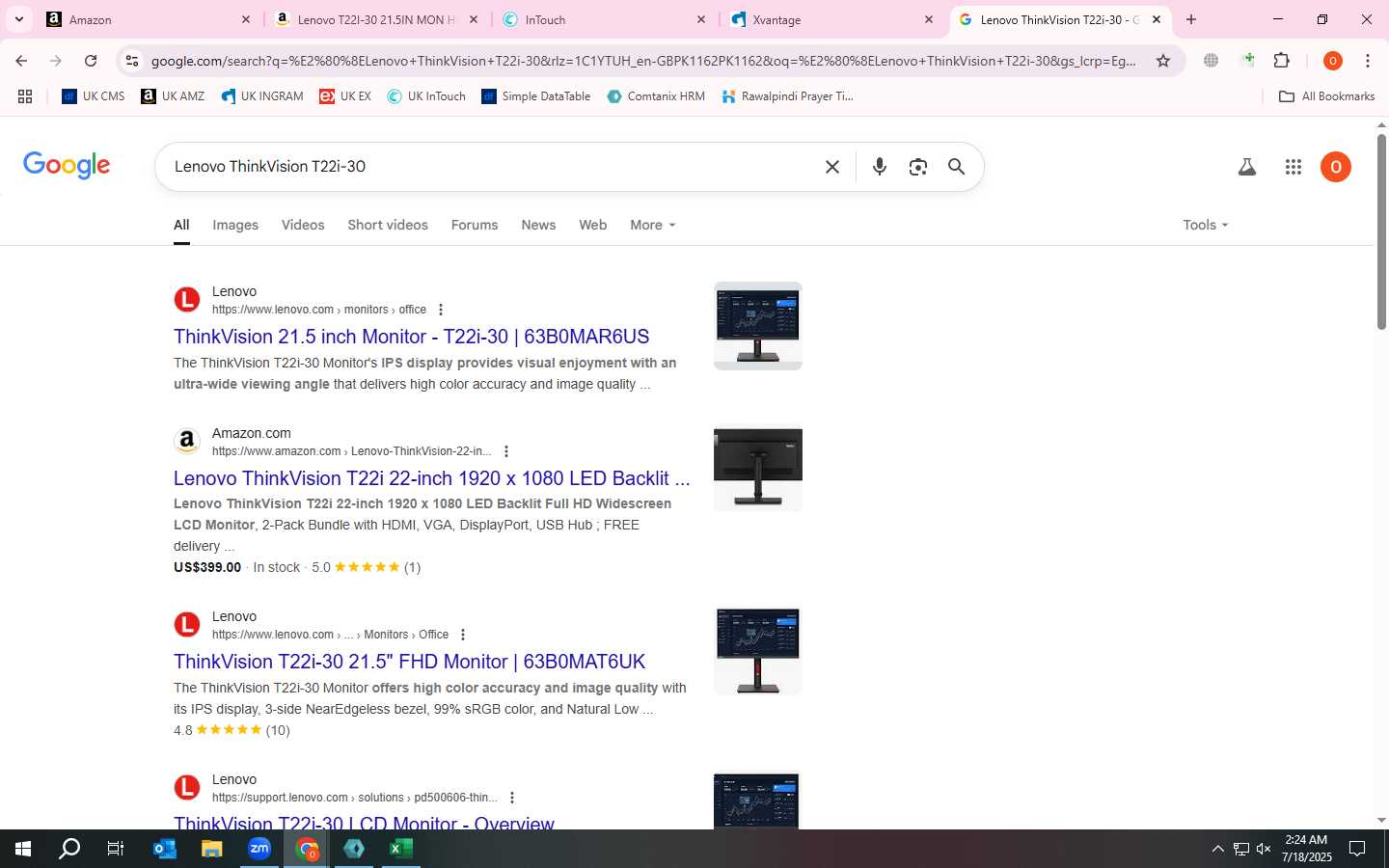Clear the search box with the X icon
The height and width of the screenshot is (868, 1389).
tap(832, 167)
